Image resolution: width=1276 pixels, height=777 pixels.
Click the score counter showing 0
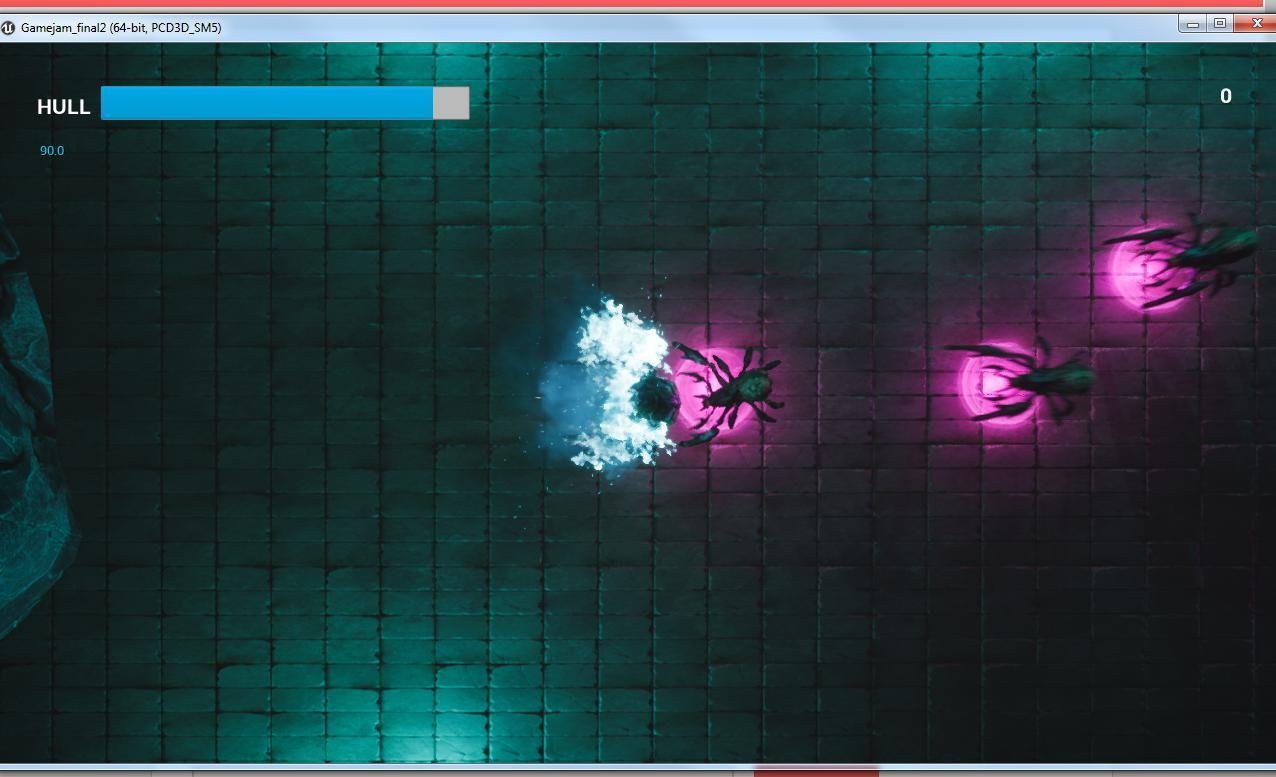(x=1225, y=96)
